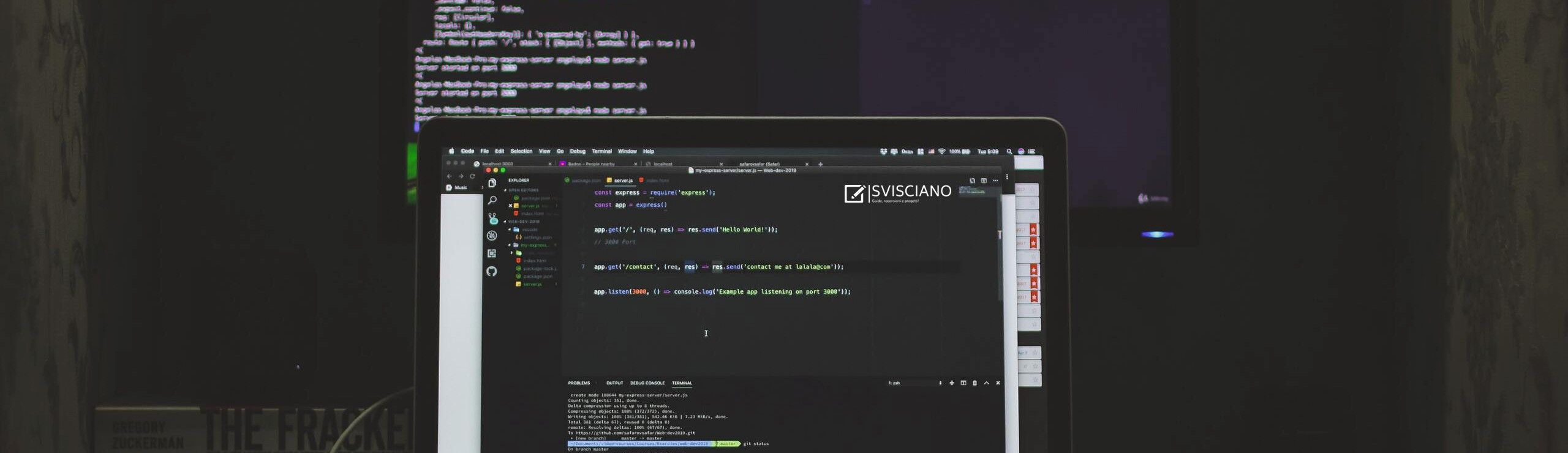The height and width of the screenshot is (453, 1568).
Task: Open the Explorer files icon in activity bar
Action: [492, 183]
